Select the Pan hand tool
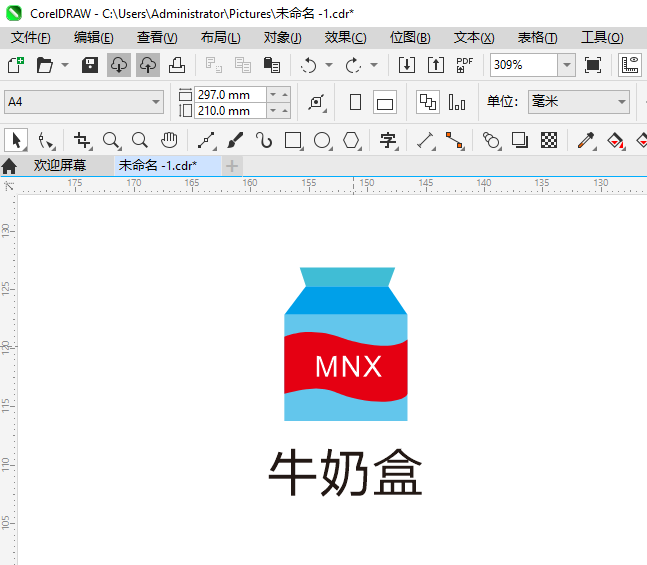The image size is (647, 565). tap(169, 141)
